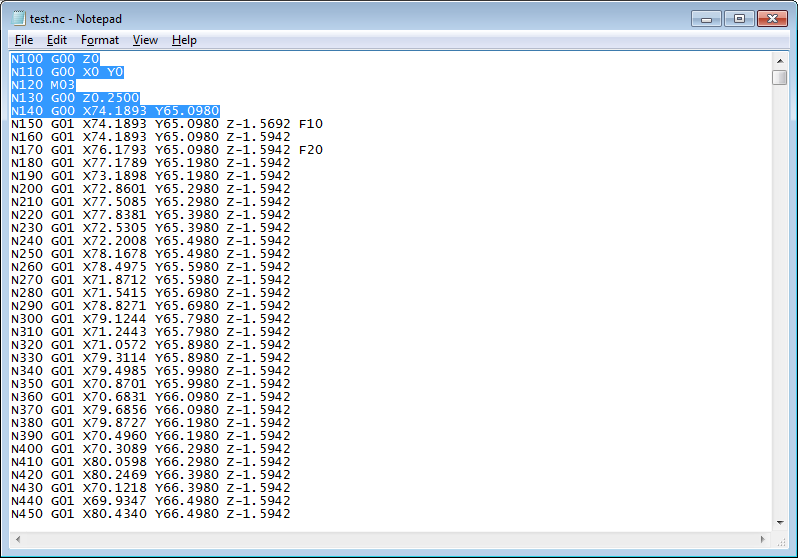Click the line N120 M03

point(43,85)
